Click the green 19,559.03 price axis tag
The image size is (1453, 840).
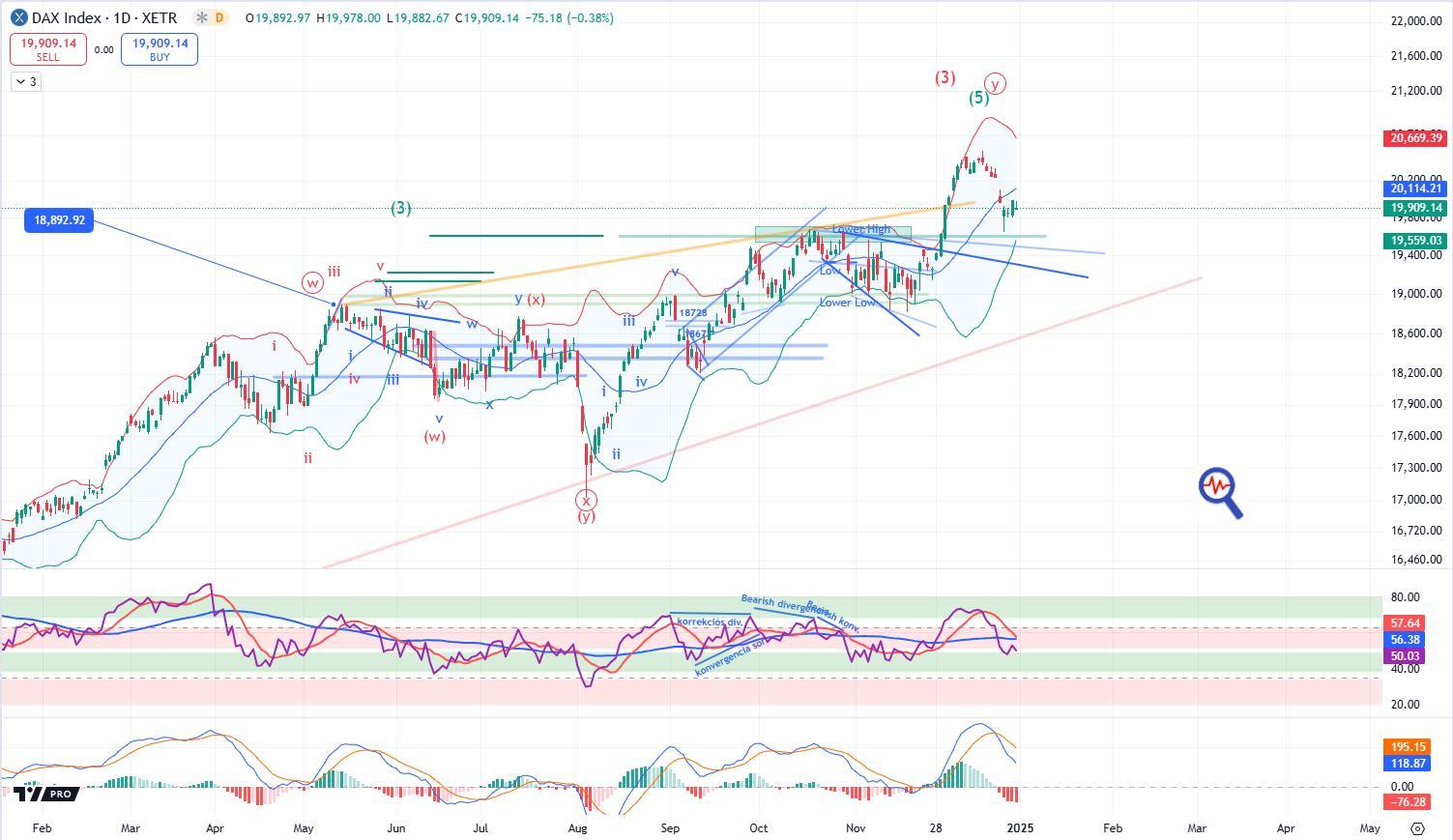(1415, 241)
